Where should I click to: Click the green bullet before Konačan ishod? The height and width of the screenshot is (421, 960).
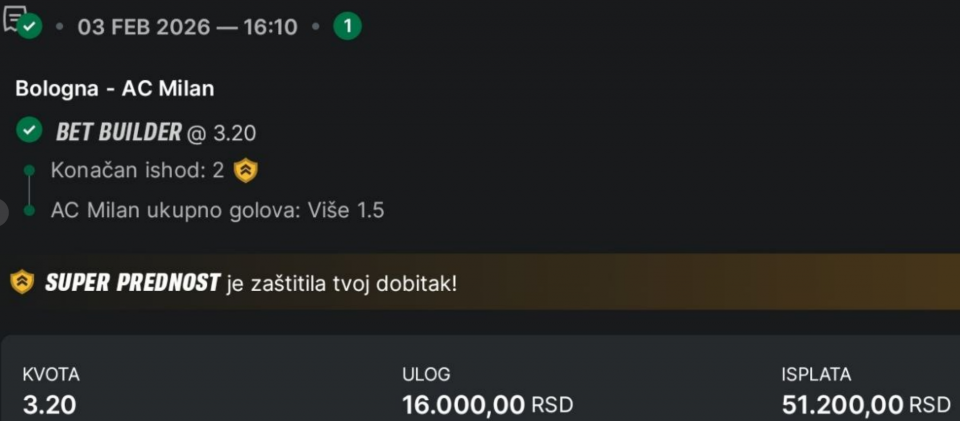[30, 171]
